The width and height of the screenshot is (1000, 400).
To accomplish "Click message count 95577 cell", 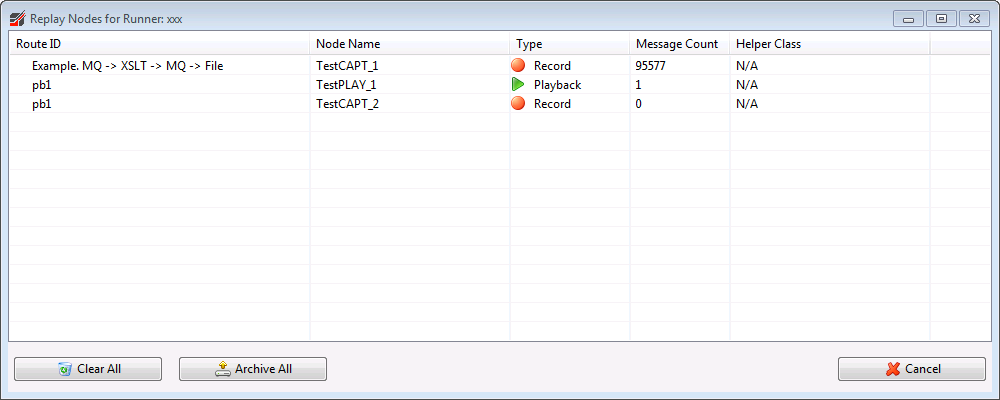I will tap(654, 66).
